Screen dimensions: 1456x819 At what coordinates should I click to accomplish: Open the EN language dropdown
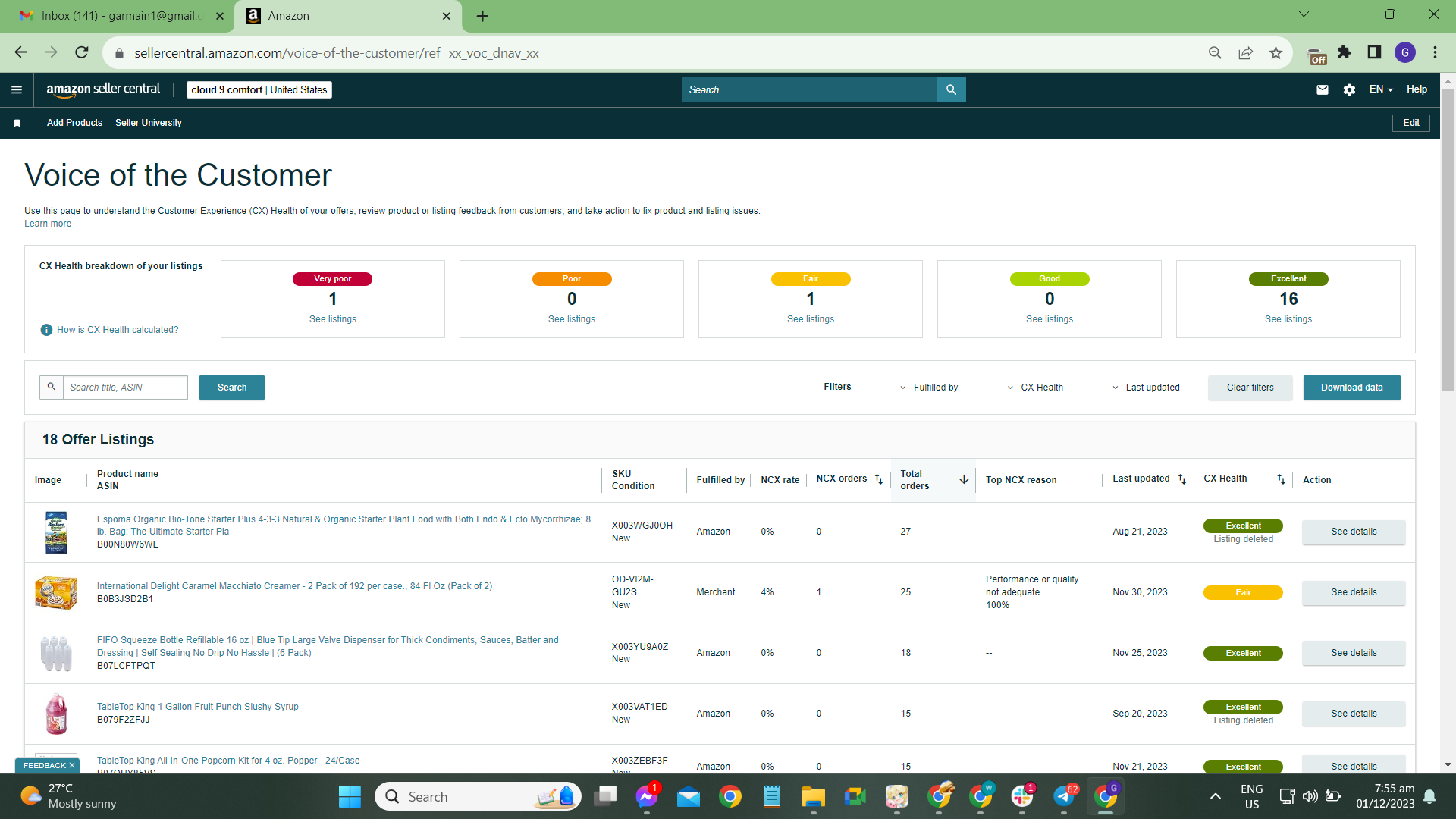click(1381, 89)
